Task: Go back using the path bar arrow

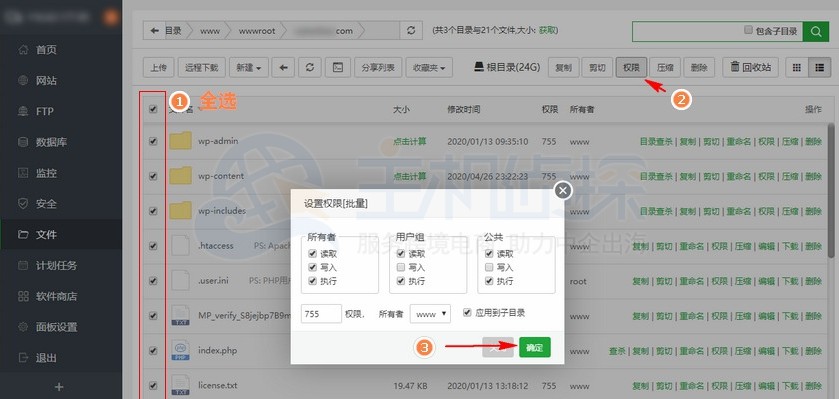Action: [x=155, y=31]
